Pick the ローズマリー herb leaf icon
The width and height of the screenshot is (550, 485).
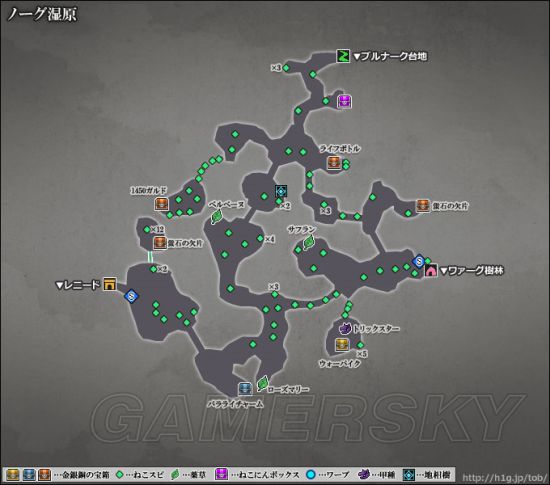click(262, 383)
